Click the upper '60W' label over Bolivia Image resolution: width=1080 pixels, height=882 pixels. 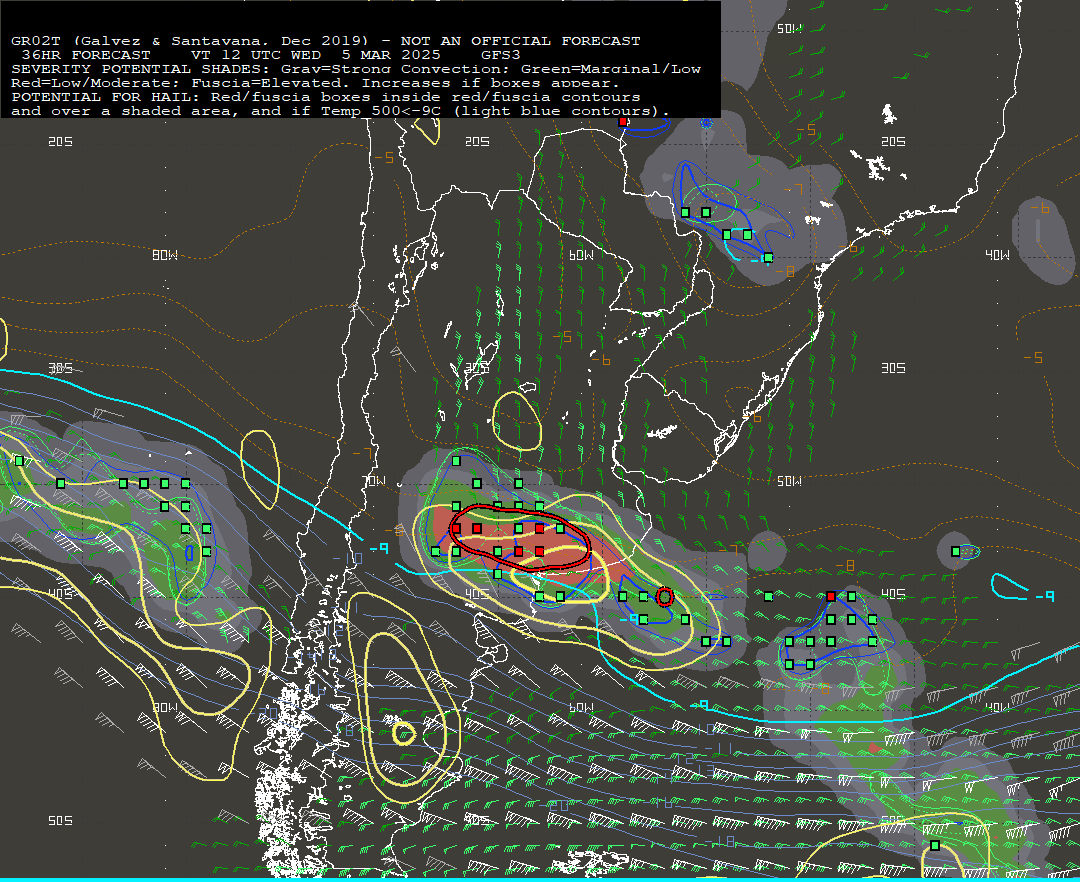pyautogui.click(x=581, y=255)
